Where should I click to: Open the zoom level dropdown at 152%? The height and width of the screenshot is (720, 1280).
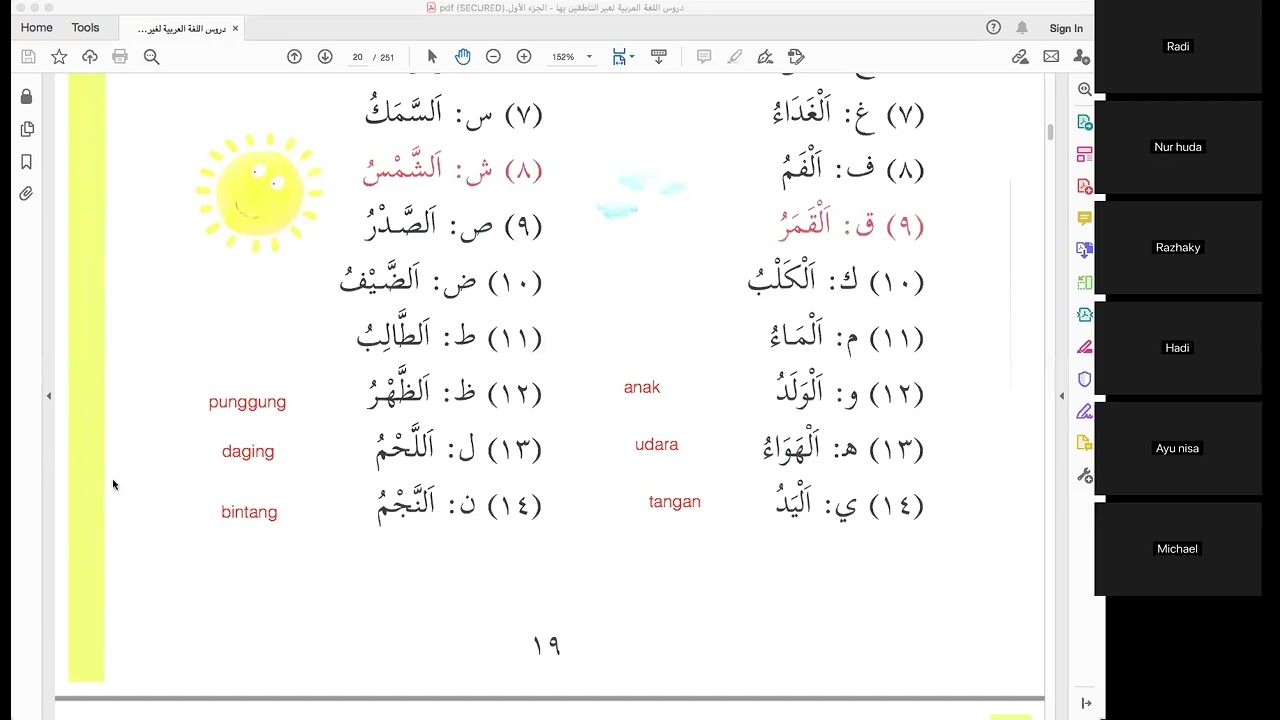point(589,57)
